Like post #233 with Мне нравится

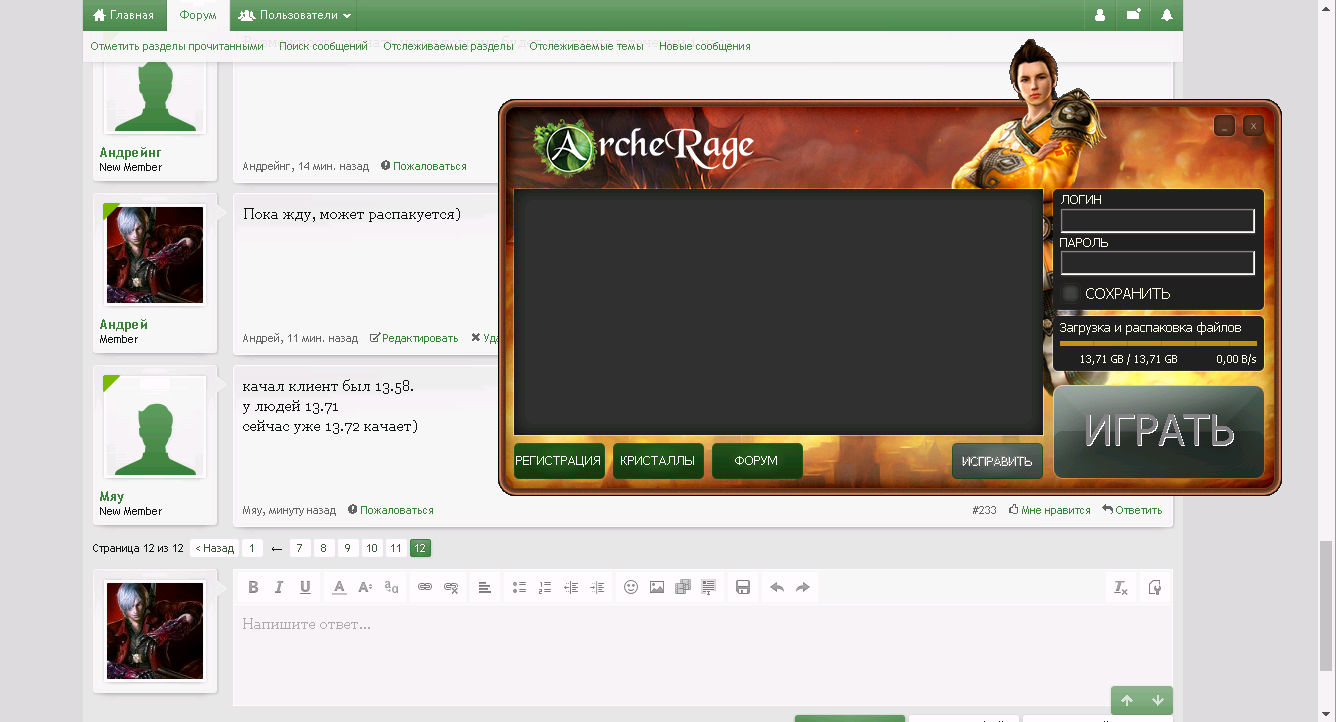click(x=1050, y=510)
